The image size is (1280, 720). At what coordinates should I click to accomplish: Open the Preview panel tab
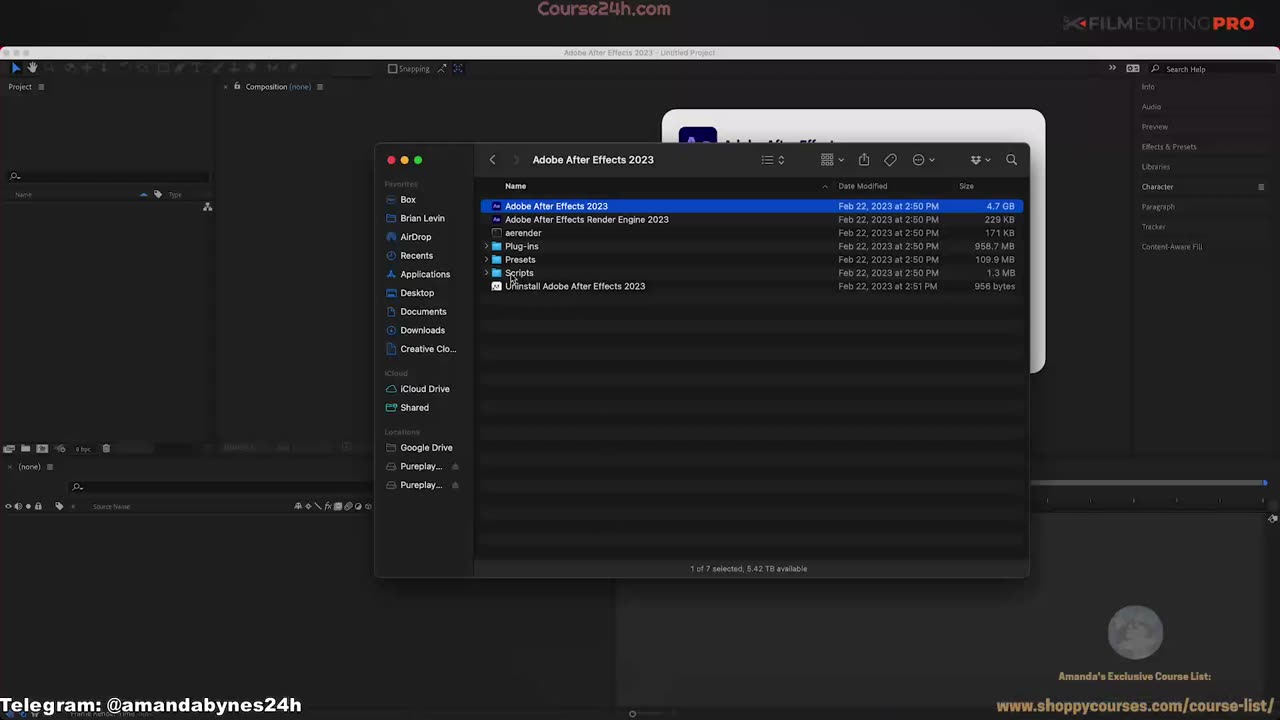[x=1155, y=127]
